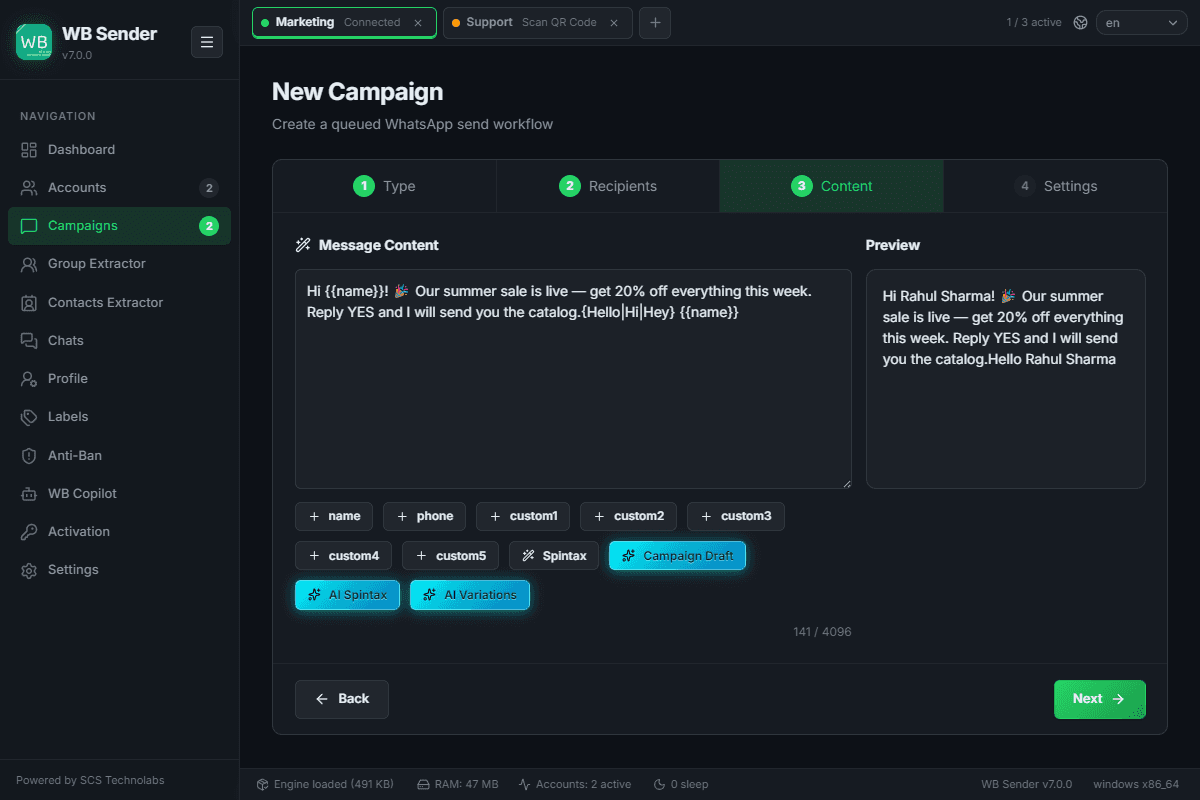
Task: Click "windows x86_64" status text
Action: 1136,784
